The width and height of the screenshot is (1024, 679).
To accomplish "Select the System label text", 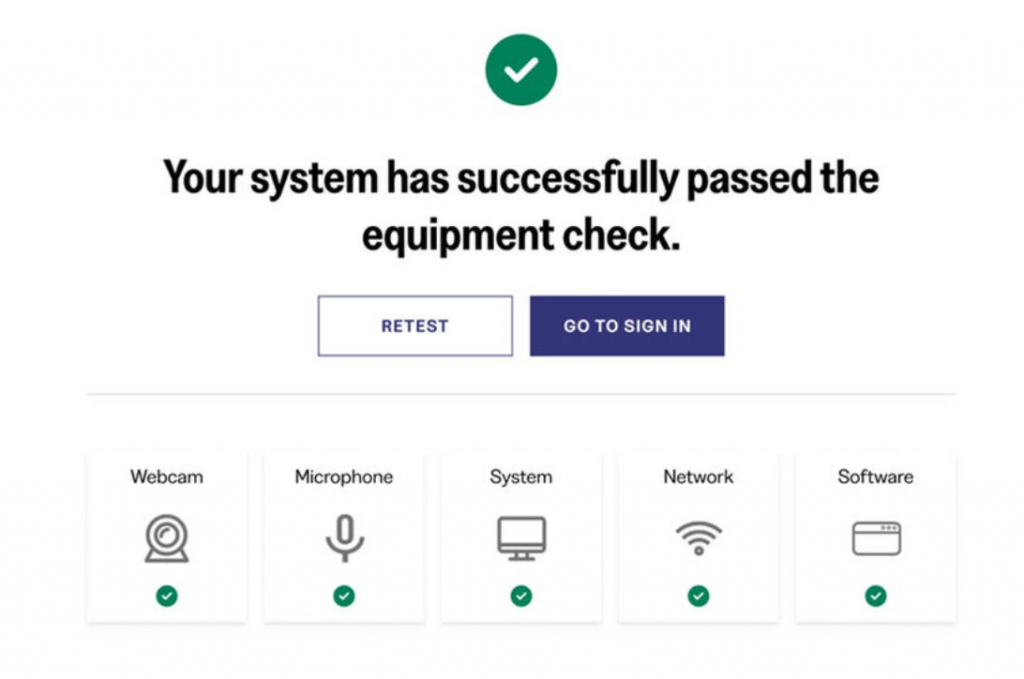I will 521,477.
